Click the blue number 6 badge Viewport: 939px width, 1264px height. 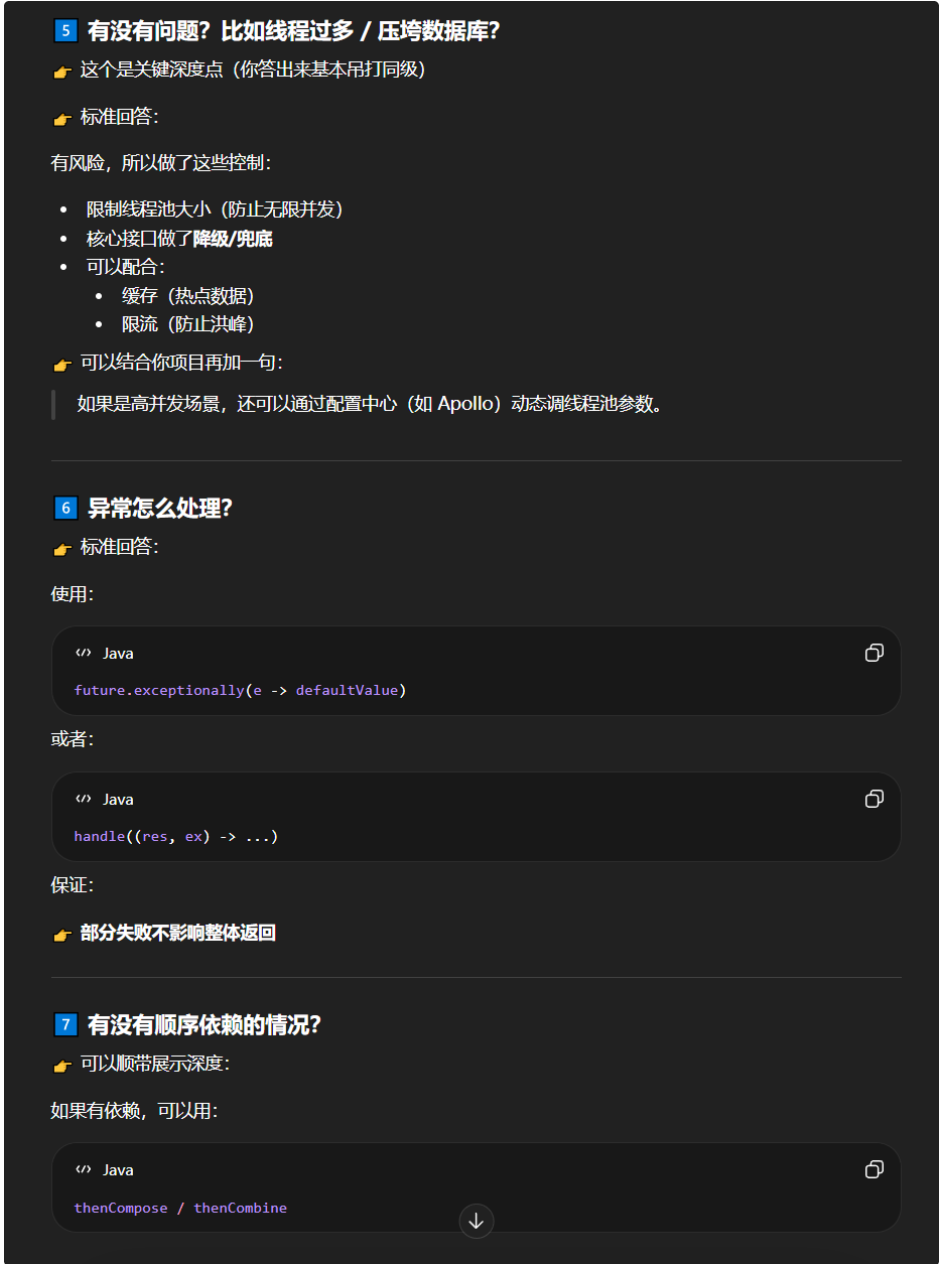tap(65, 508)
